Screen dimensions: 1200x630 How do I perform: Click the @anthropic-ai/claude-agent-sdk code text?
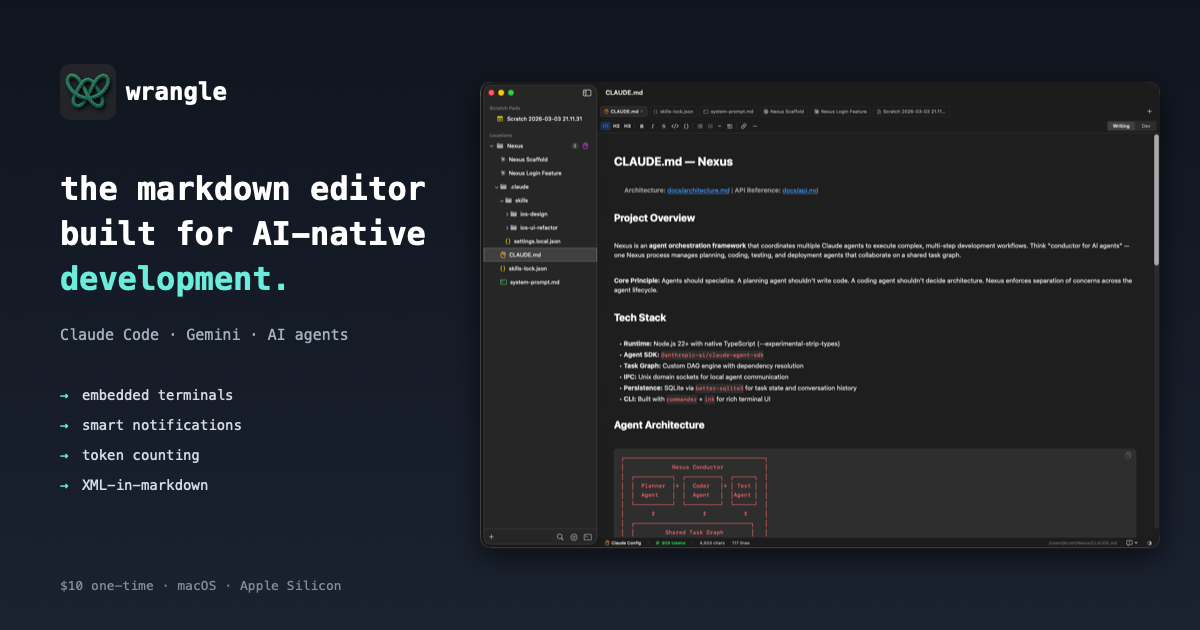[x=712, y=354]
